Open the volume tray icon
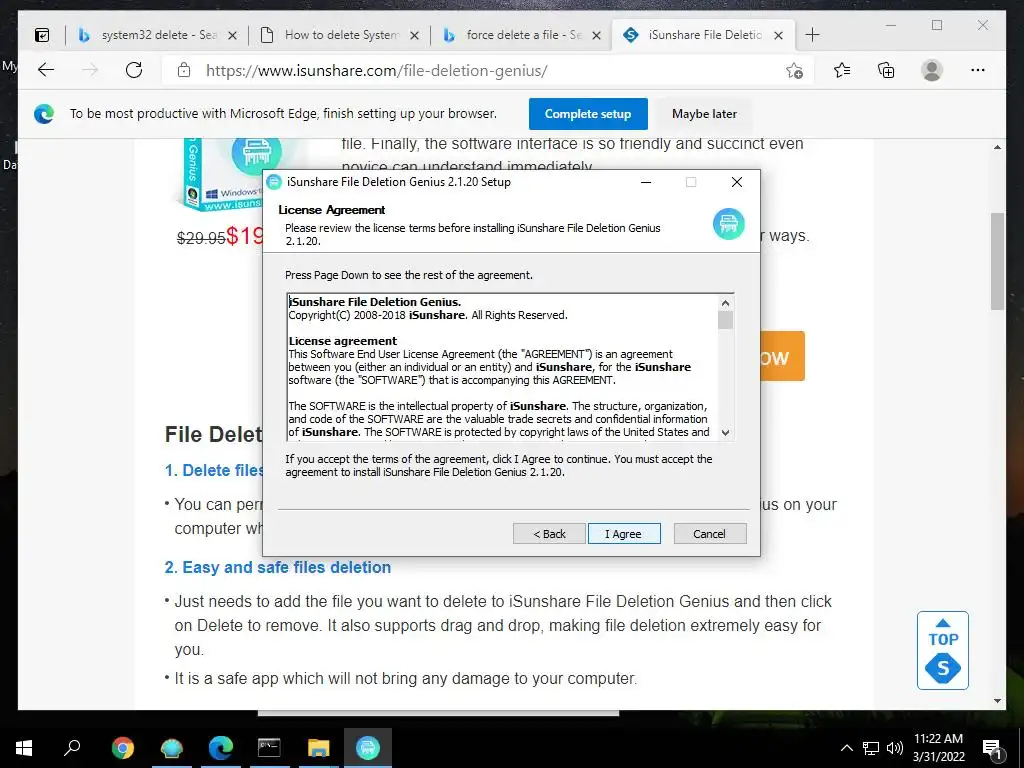 [x=894, y=748]
